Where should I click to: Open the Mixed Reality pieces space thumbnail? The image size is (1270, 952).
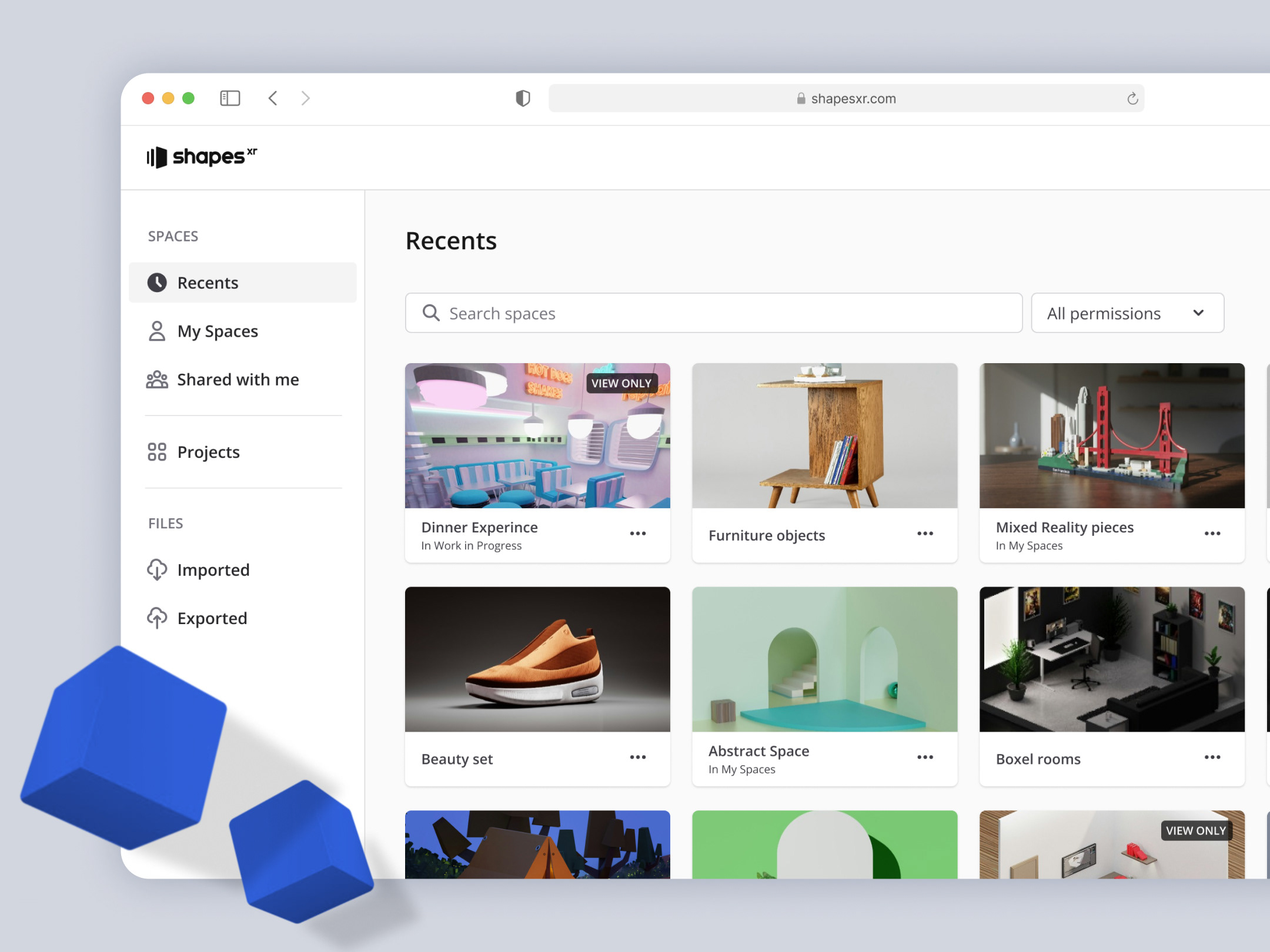tap(1112, 435)
